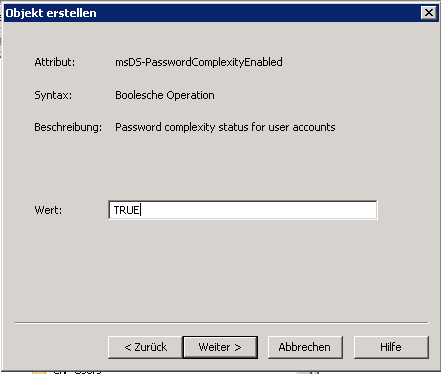Open help with the Hilfe button
Viewport: 441px width, 374px height.
(391, 347)
